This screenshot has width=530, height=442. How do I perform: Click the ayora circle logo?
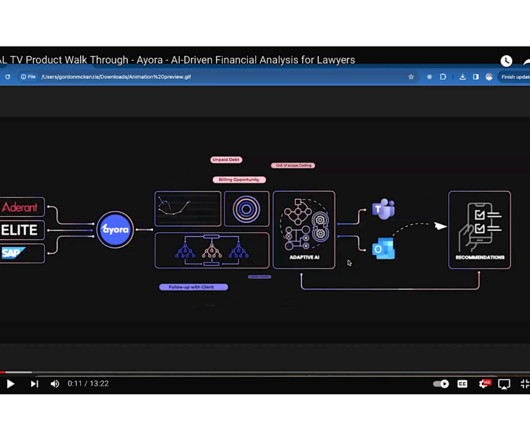115,230
